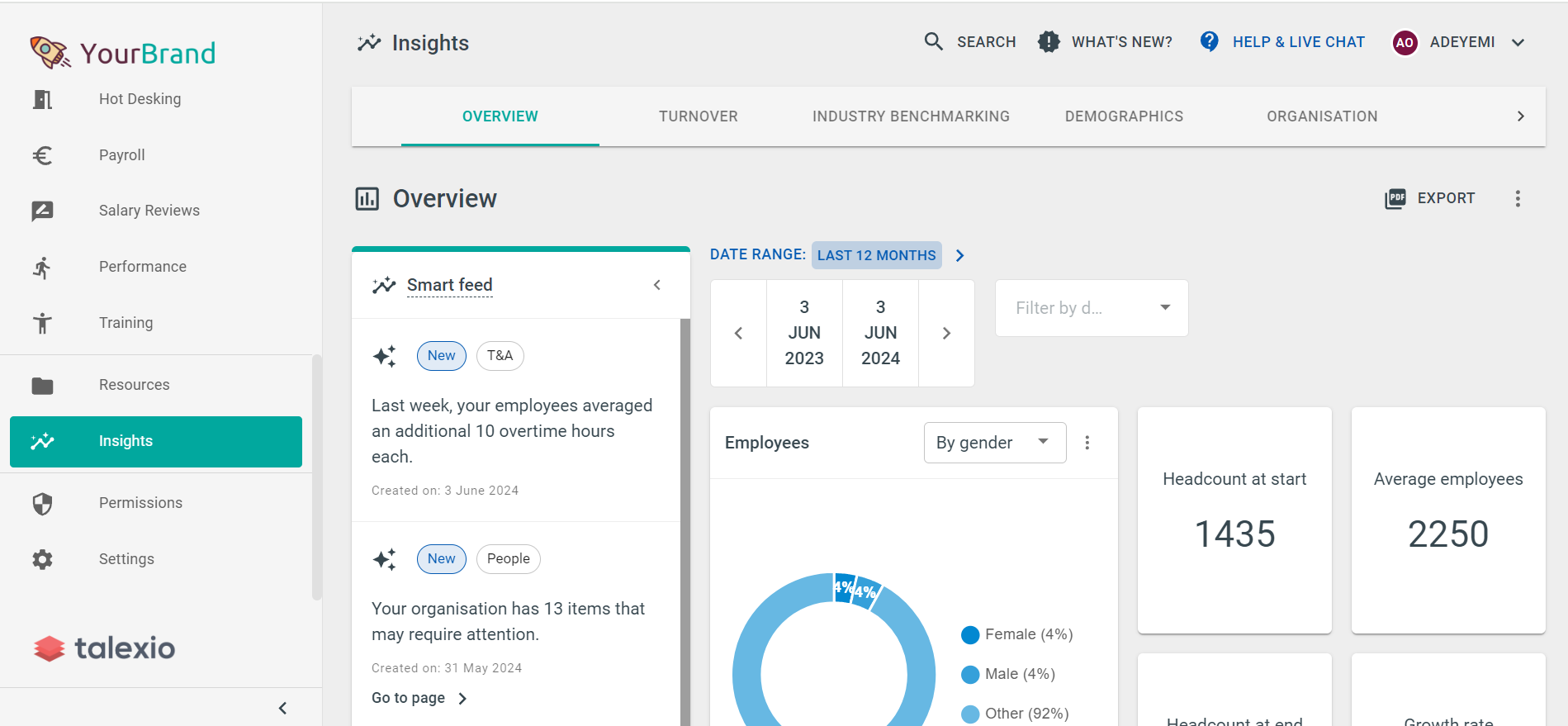Open the Industry Benchmarking tab
This screenshot has width=1568, height=726.
(911, 116)
